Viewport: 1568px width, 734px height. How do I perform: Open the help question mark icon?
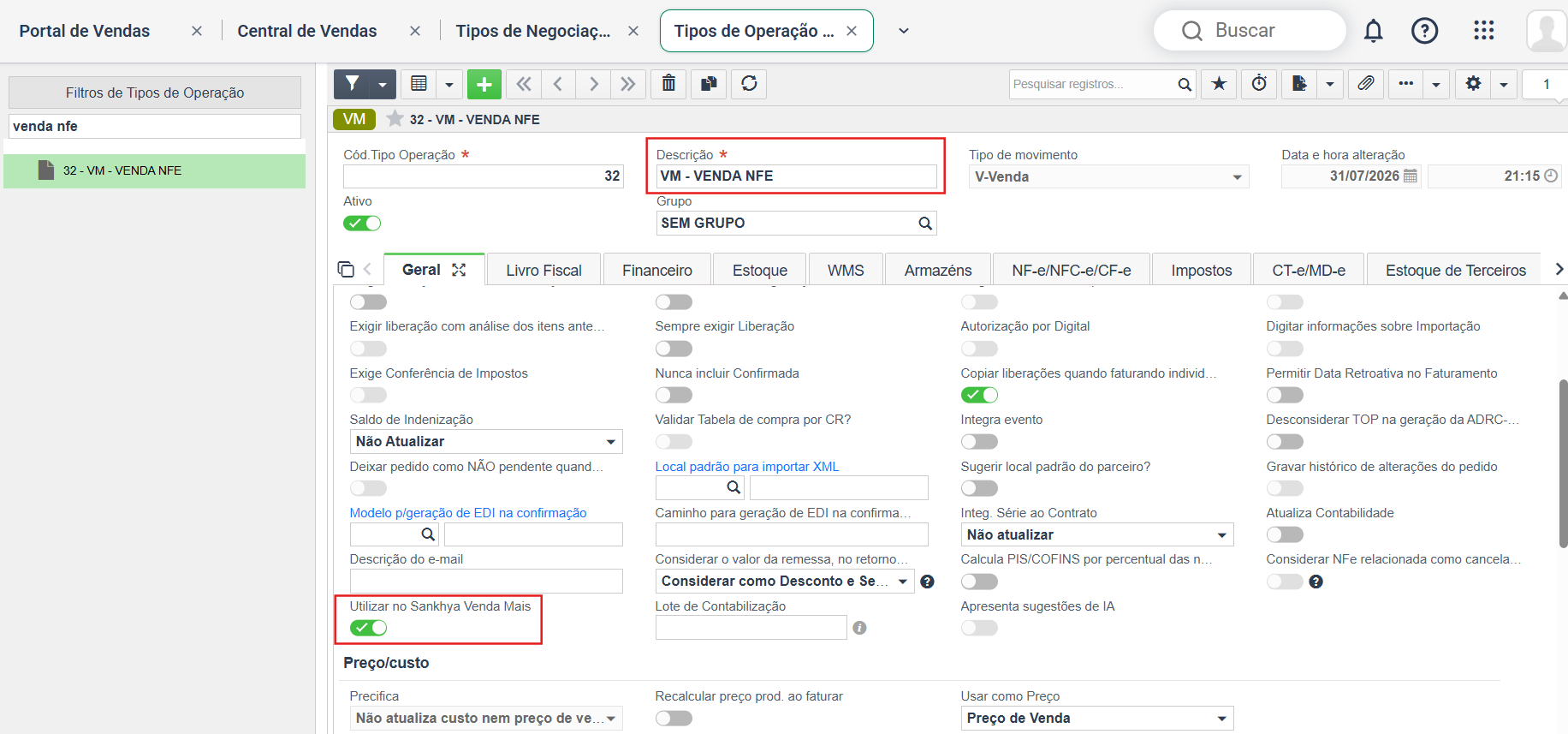click(x=1424, y=31)
